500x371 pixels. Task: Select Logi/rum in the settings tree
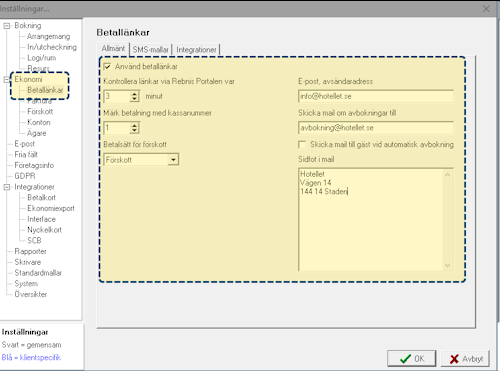click(42, 58)
